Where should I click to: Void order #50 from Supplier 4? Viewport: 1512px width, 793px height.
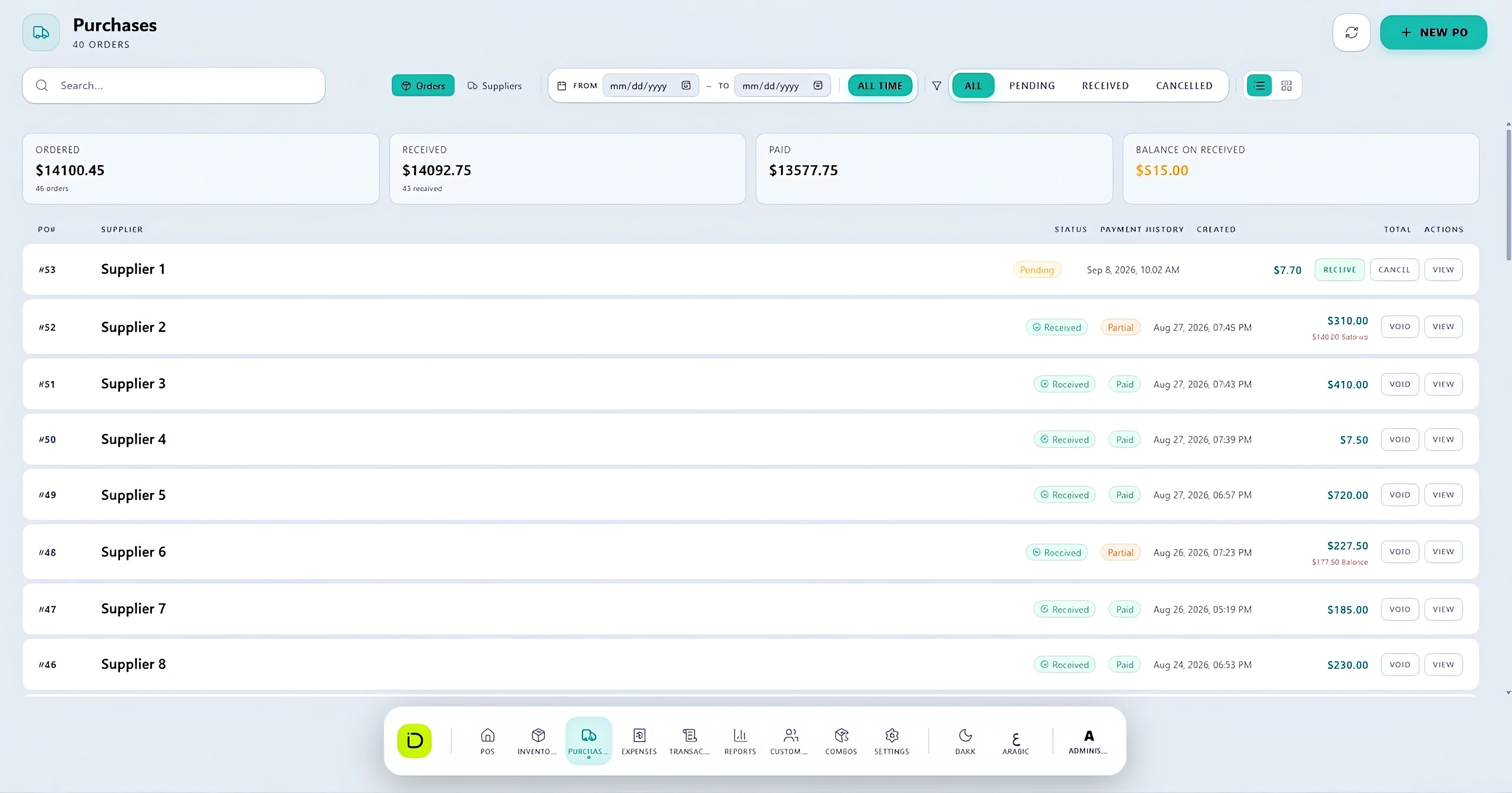[1399, 439]
